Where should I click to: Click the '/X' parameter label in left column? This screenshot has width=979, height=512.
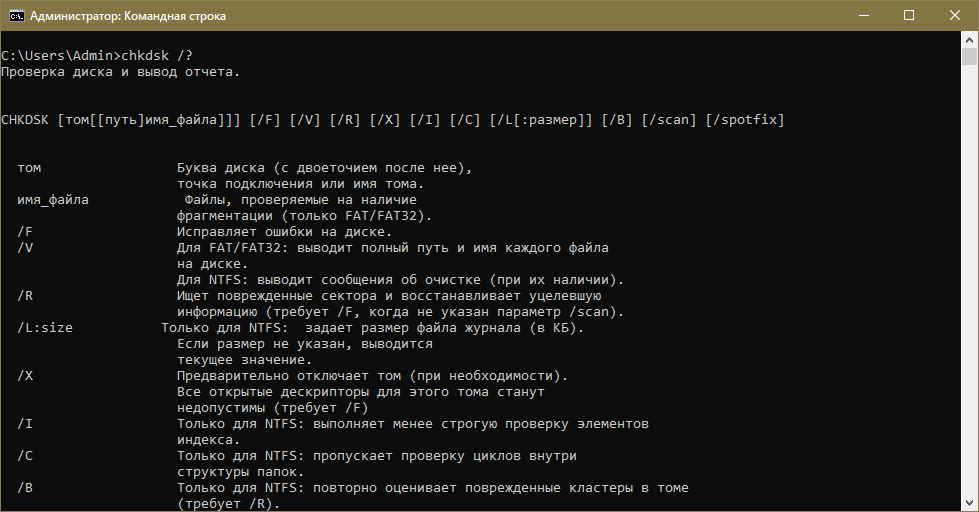(25, 376)
